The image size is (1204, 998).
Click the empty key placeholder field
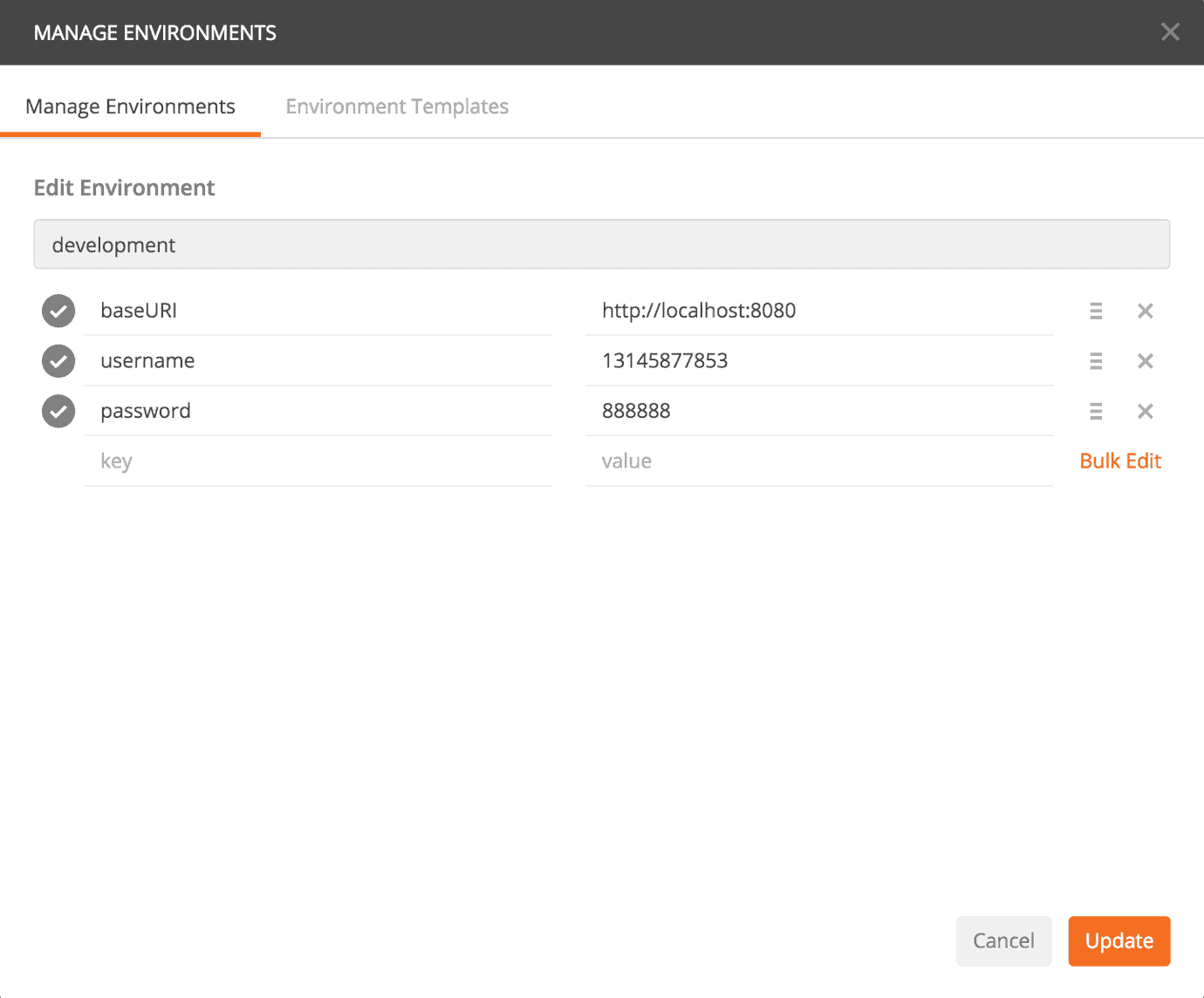coord(317,461)
